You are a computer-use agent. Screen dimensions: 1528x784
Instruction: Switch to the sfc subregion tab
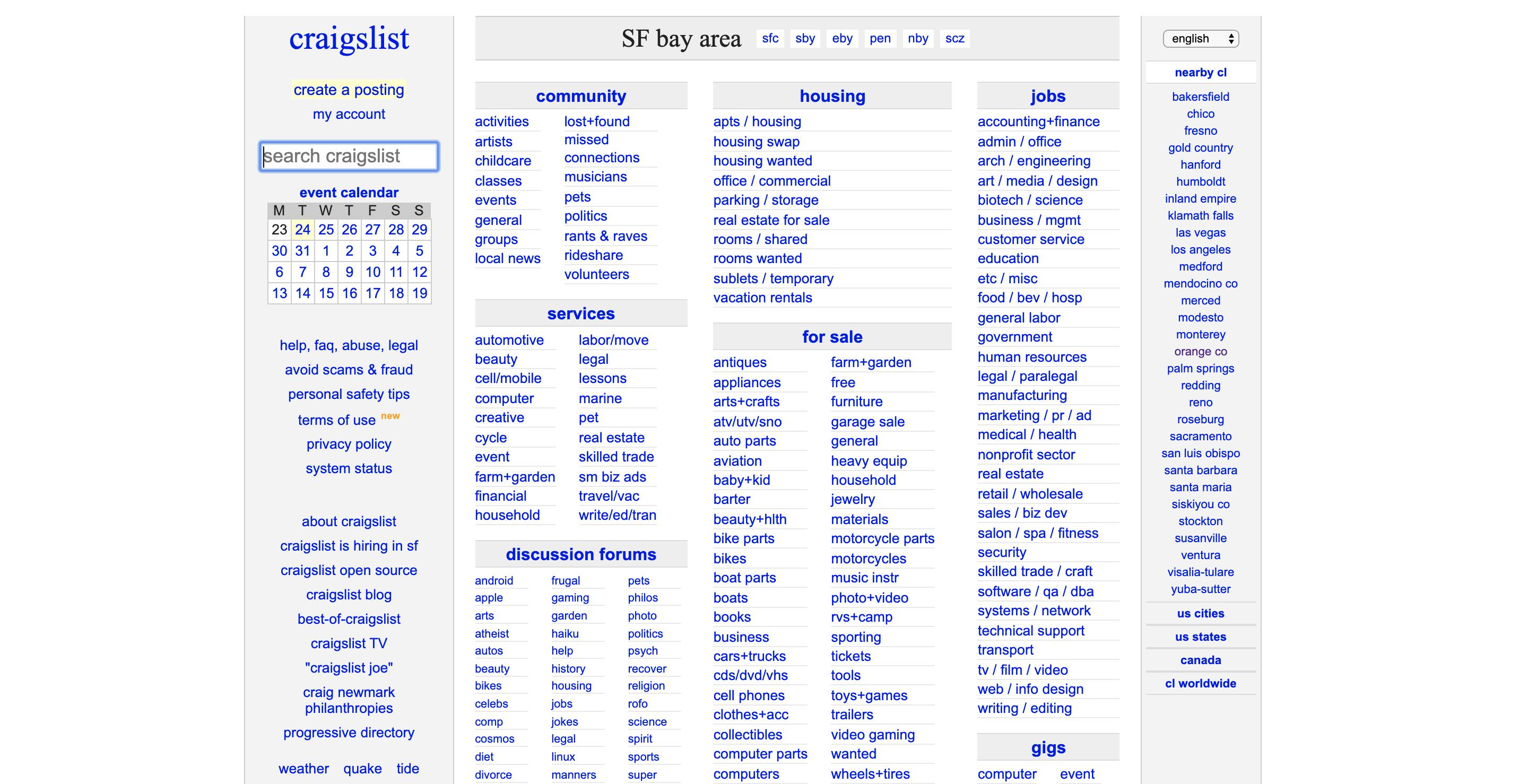click(x=769, y=38)
